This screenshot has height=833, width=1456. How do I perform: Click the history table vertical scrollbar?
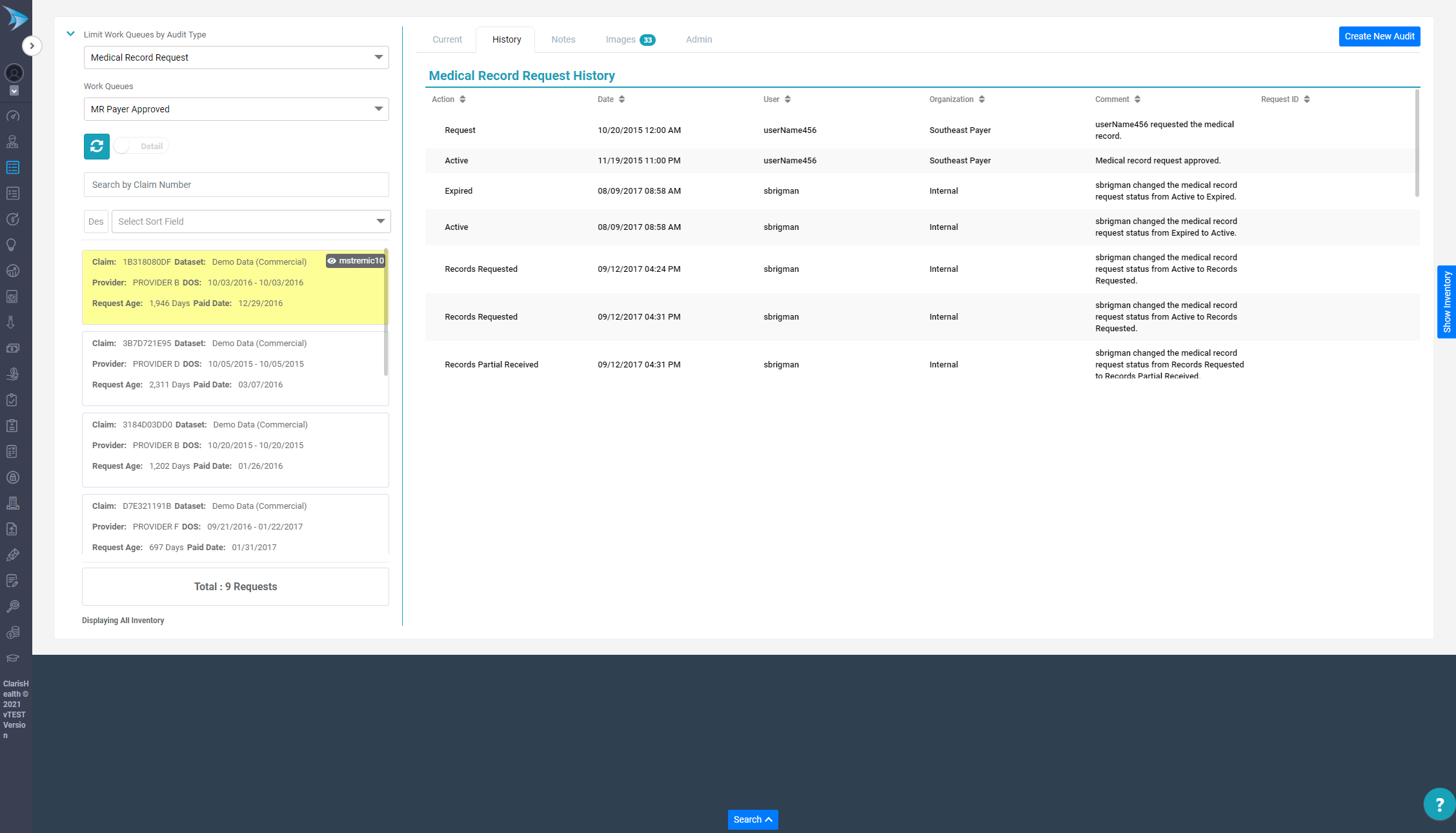[1417, 143]
